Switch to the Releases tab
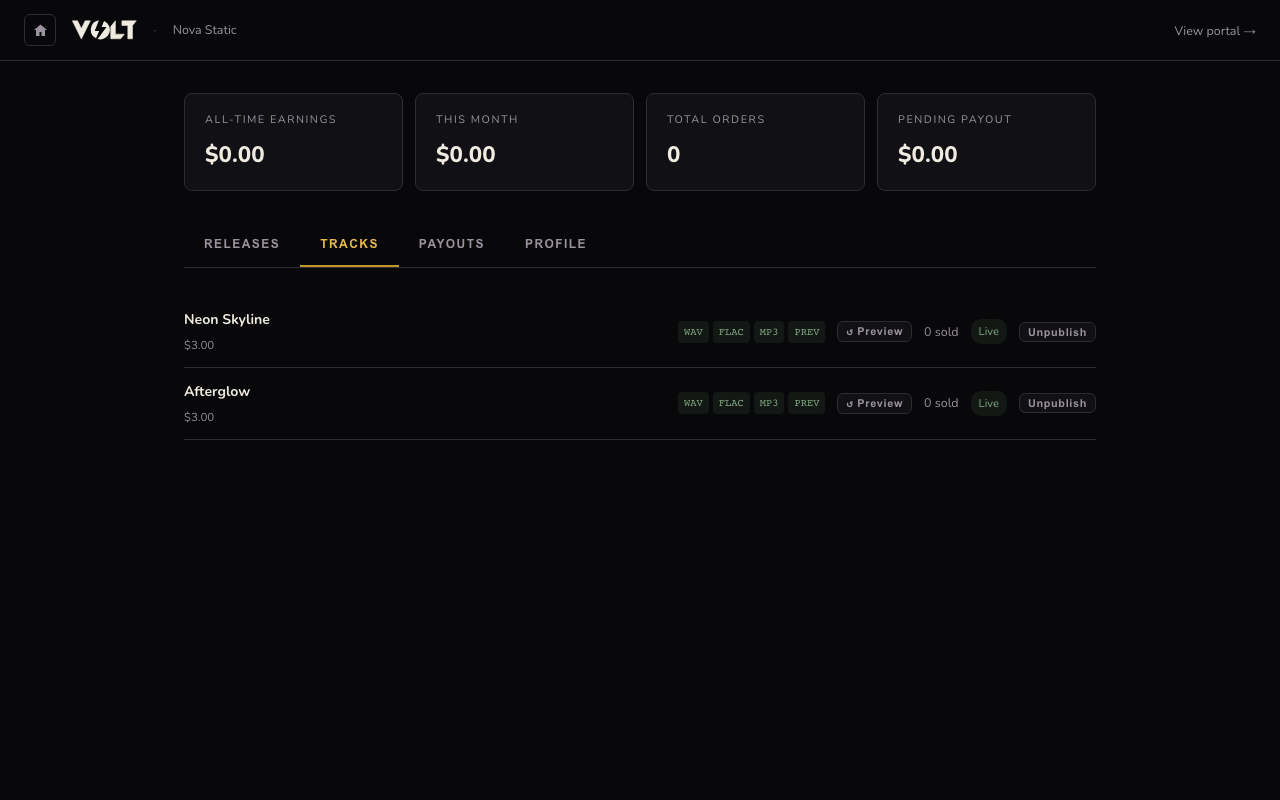This screenshot has height=800, width=1280. (x=242, y=244)
